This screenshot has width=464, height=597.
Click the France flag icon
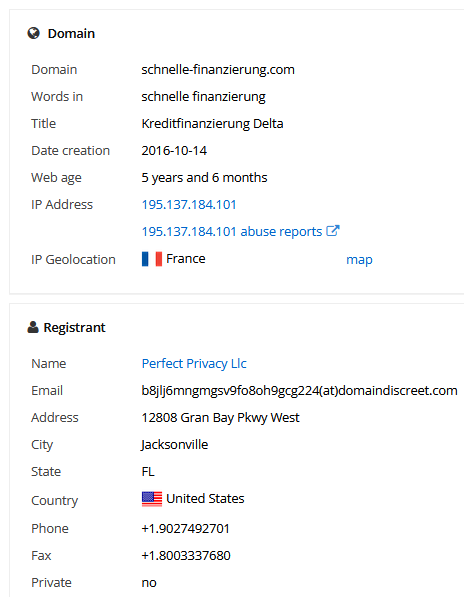152,259
